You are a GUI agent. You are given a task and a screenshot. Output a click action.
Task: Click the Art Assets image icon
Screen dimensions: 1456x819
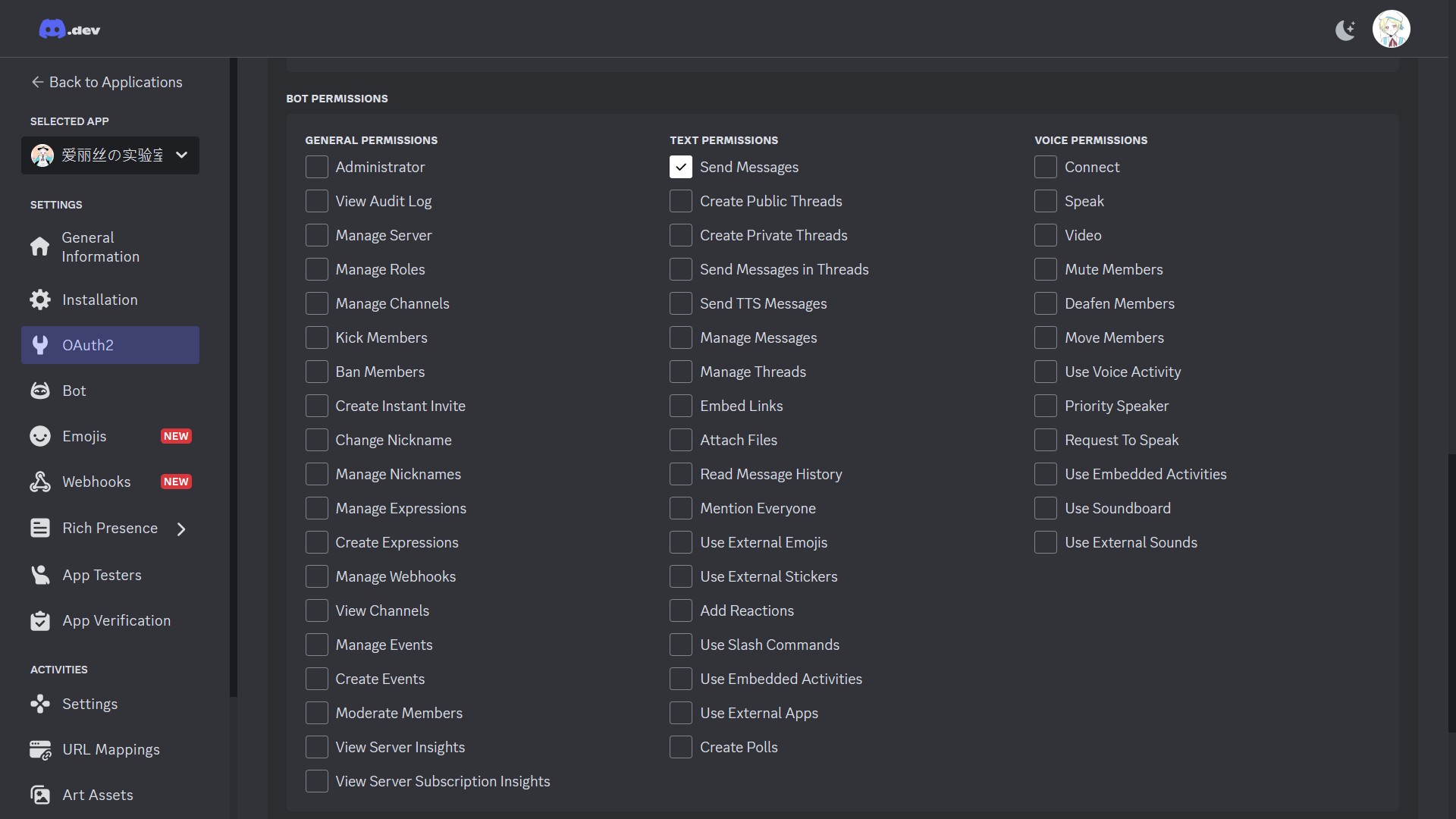(40, 795)
